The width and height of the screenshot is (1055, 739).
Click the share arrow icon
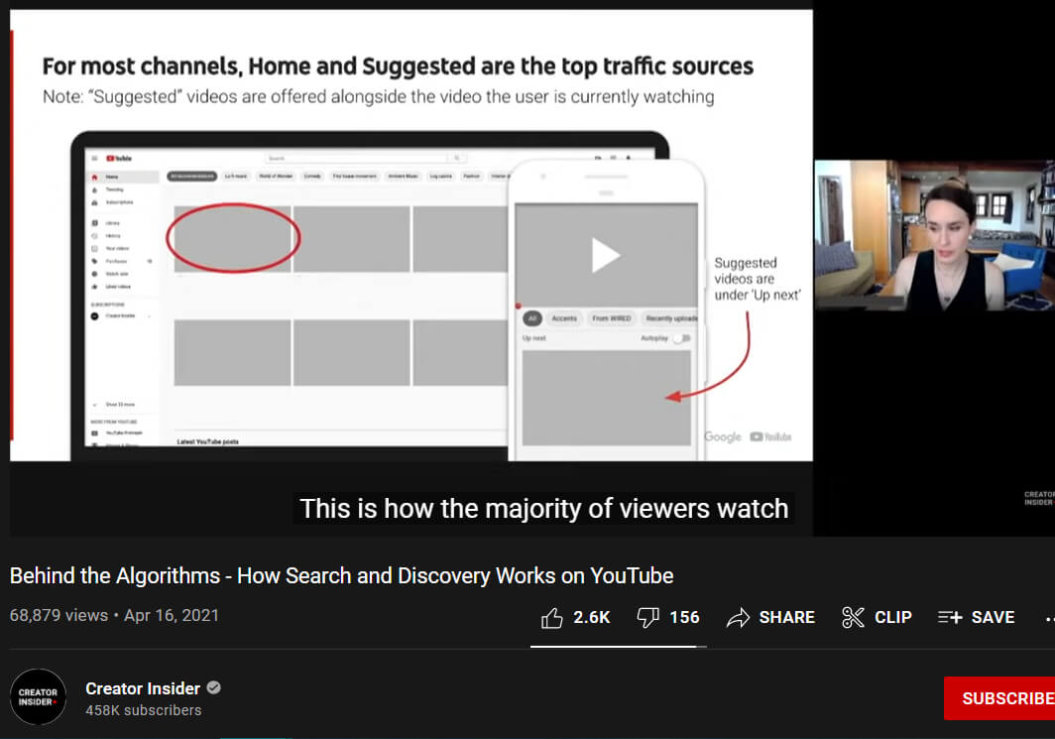738,617
